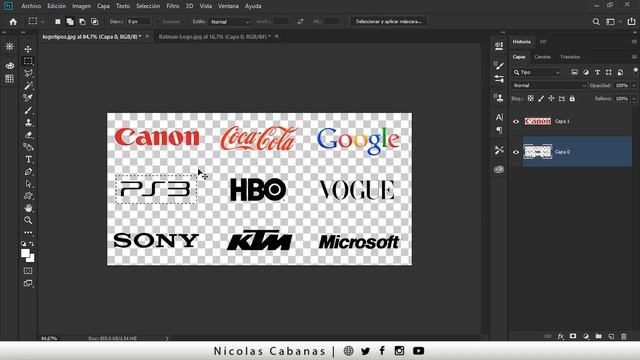Open the Relleno slider dropdown arrow
The image size is (640, 360).
[x=634, y=99]
